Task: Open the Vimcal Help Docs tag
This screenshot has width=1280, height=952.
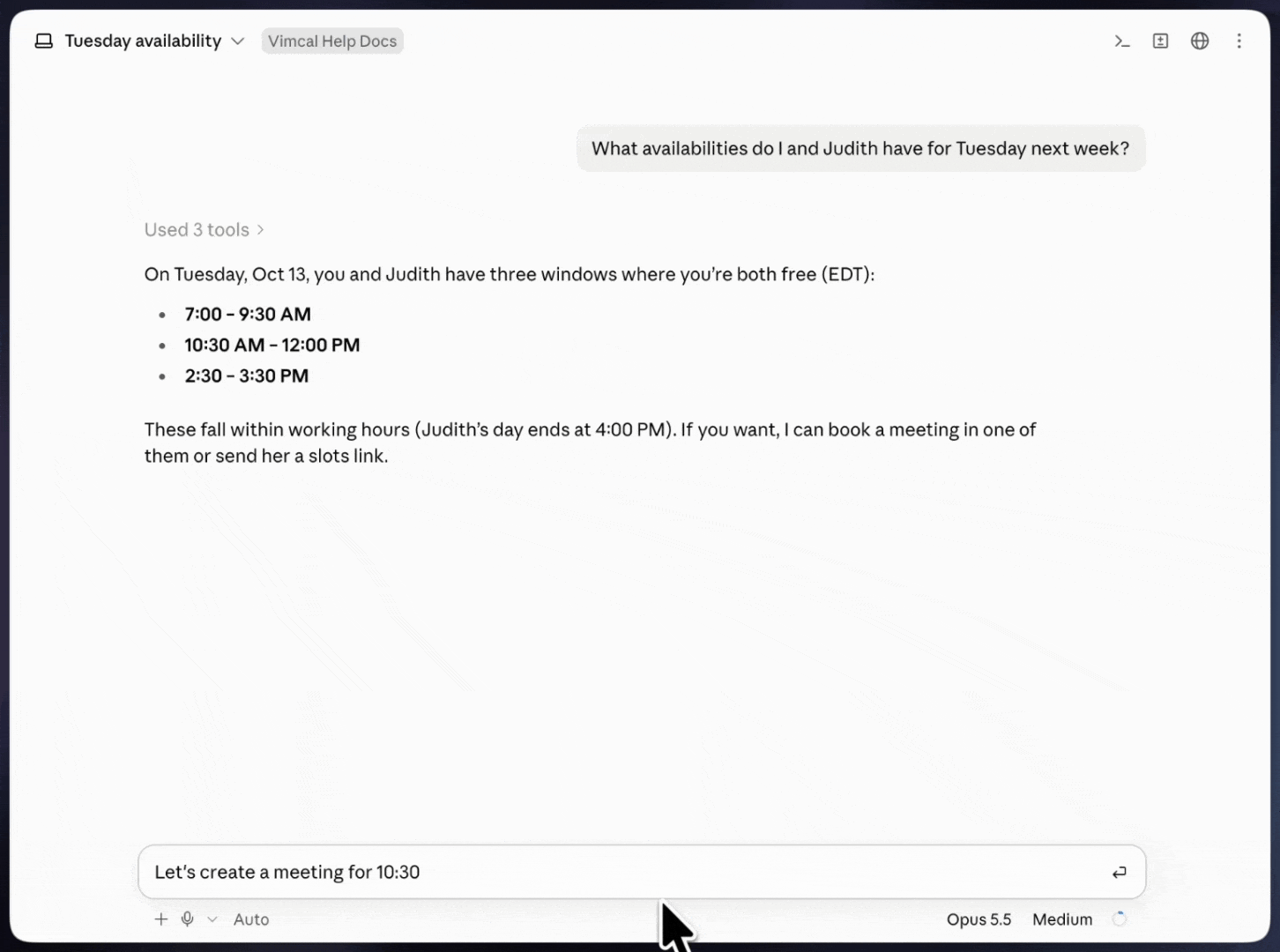Action: pyautogui.click(x=332, y=41)
